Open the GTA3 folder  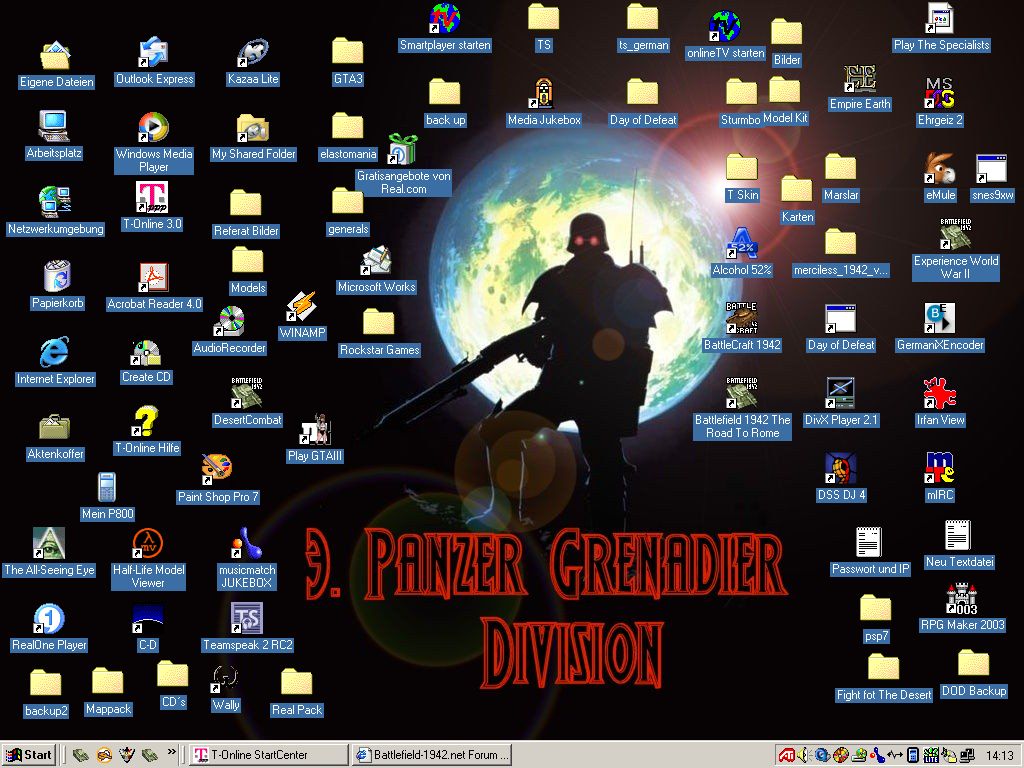(x=347, y=52)
